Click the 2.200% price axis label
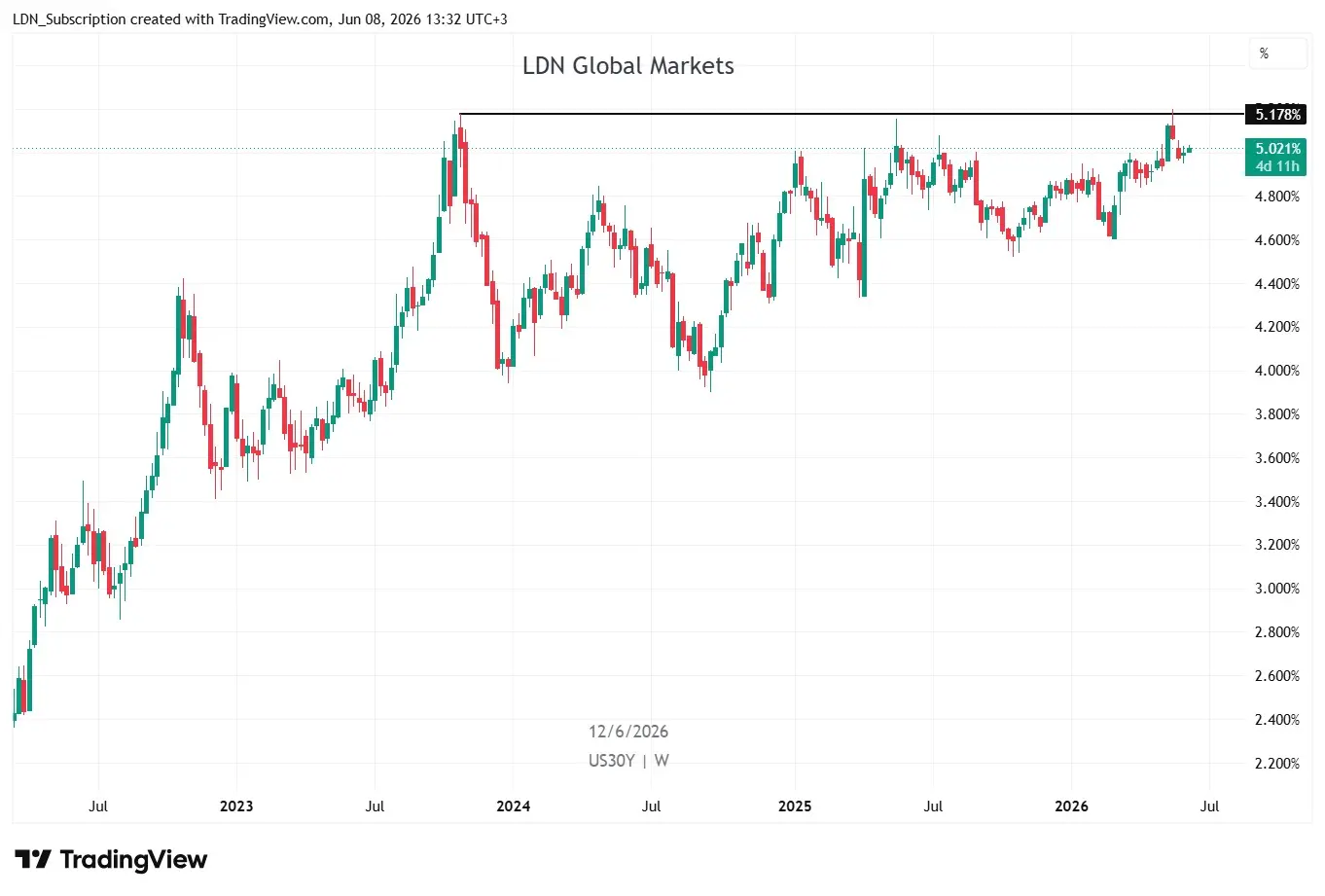This screenshot has width=1325, height=896. (1276, 764)
